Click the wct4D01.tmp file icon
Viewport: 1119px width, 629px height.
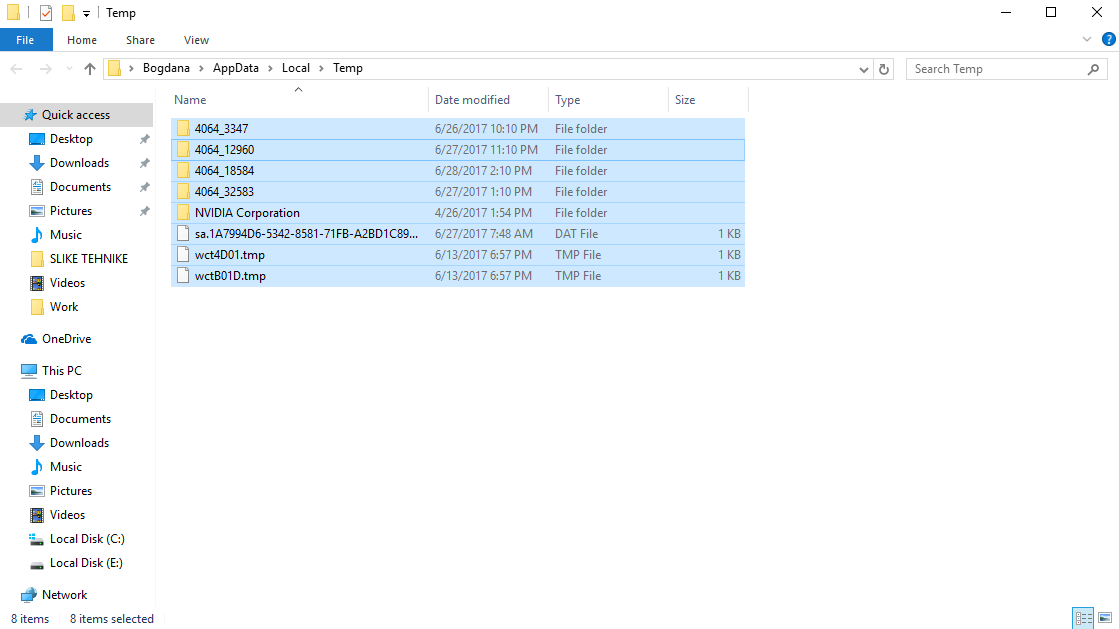coord(183,255)
